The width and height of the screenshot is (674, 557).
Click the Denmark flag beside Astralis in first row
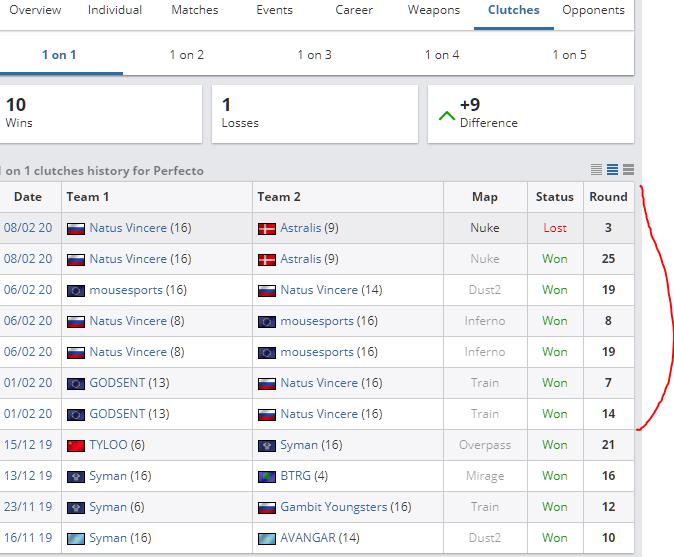(266, 228)
